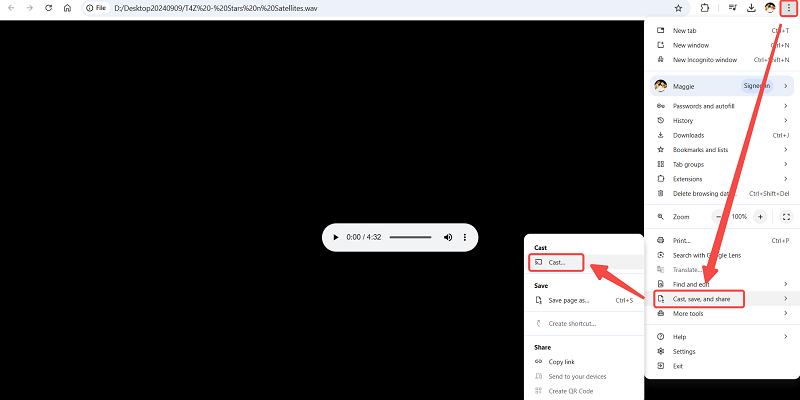
Task: Select Search with Google Lens
Action: (722, 255)
